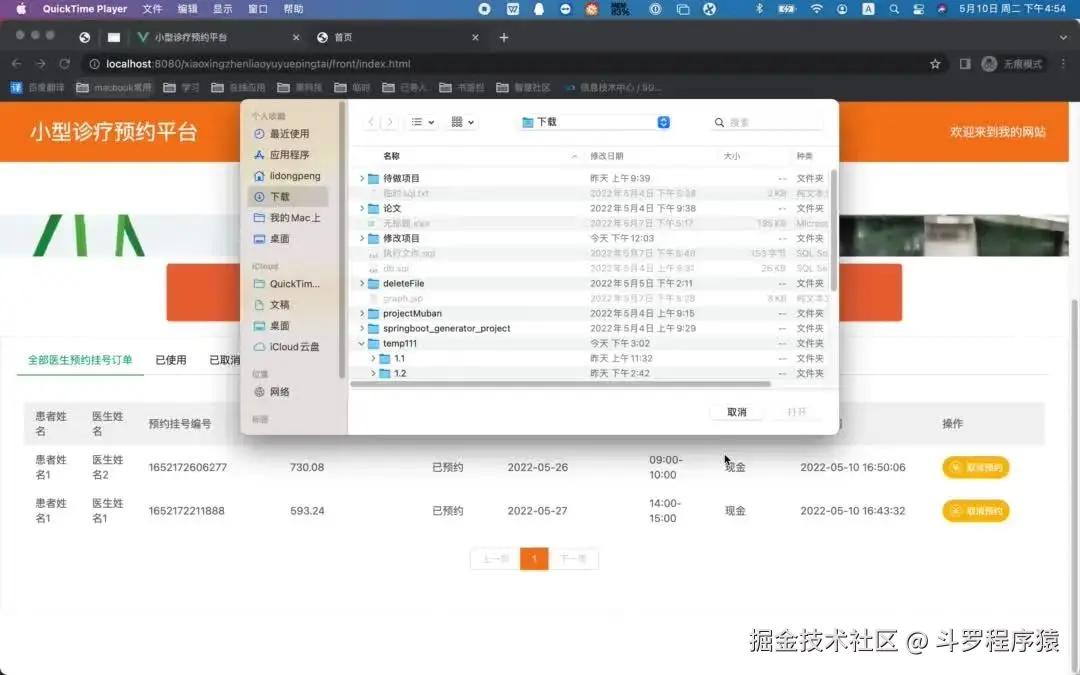The width and height of the screenshot is (1080, 675).
Task: Close the 首页 browser tab
Action: coord(475,37)
